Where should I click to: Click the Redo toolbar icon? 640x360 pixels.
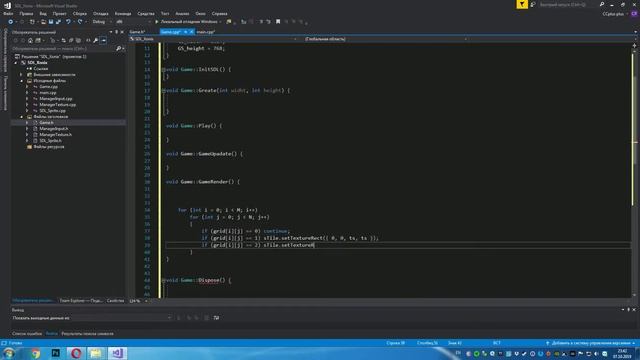click(x=80, y=22)
